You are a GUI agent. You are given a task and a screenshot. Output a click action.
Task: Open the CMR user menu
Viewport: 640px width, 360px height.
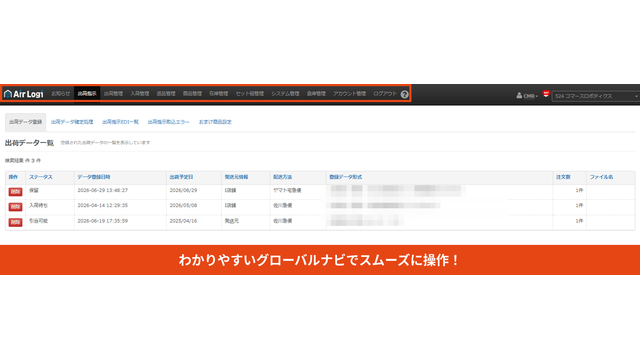[x=527, y=96]
